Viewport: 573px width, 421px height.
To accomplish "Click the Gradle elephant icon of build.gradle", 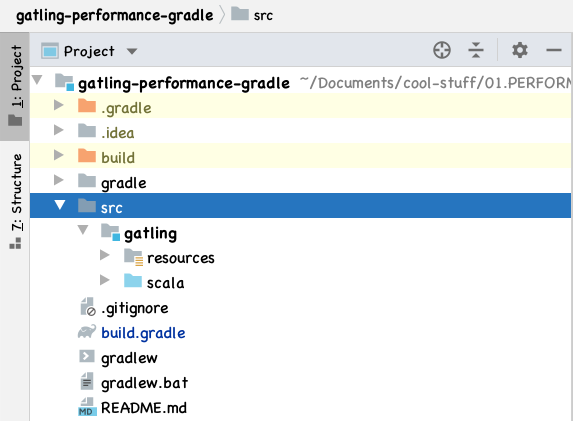I will [87, 331].
